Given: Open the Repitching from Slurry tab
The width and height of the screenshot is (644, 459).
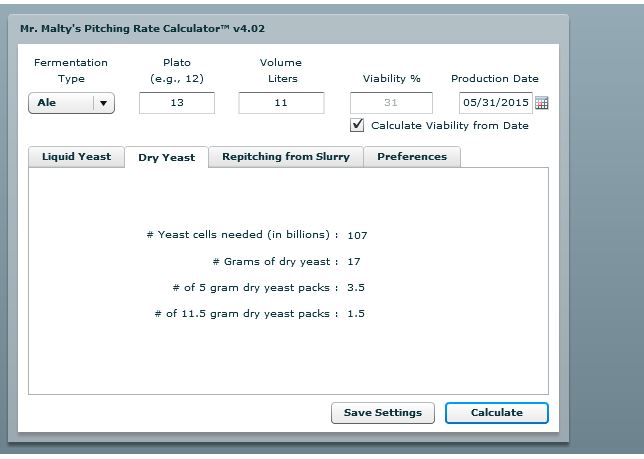Looking at the screenshot, I should point(285,157).
